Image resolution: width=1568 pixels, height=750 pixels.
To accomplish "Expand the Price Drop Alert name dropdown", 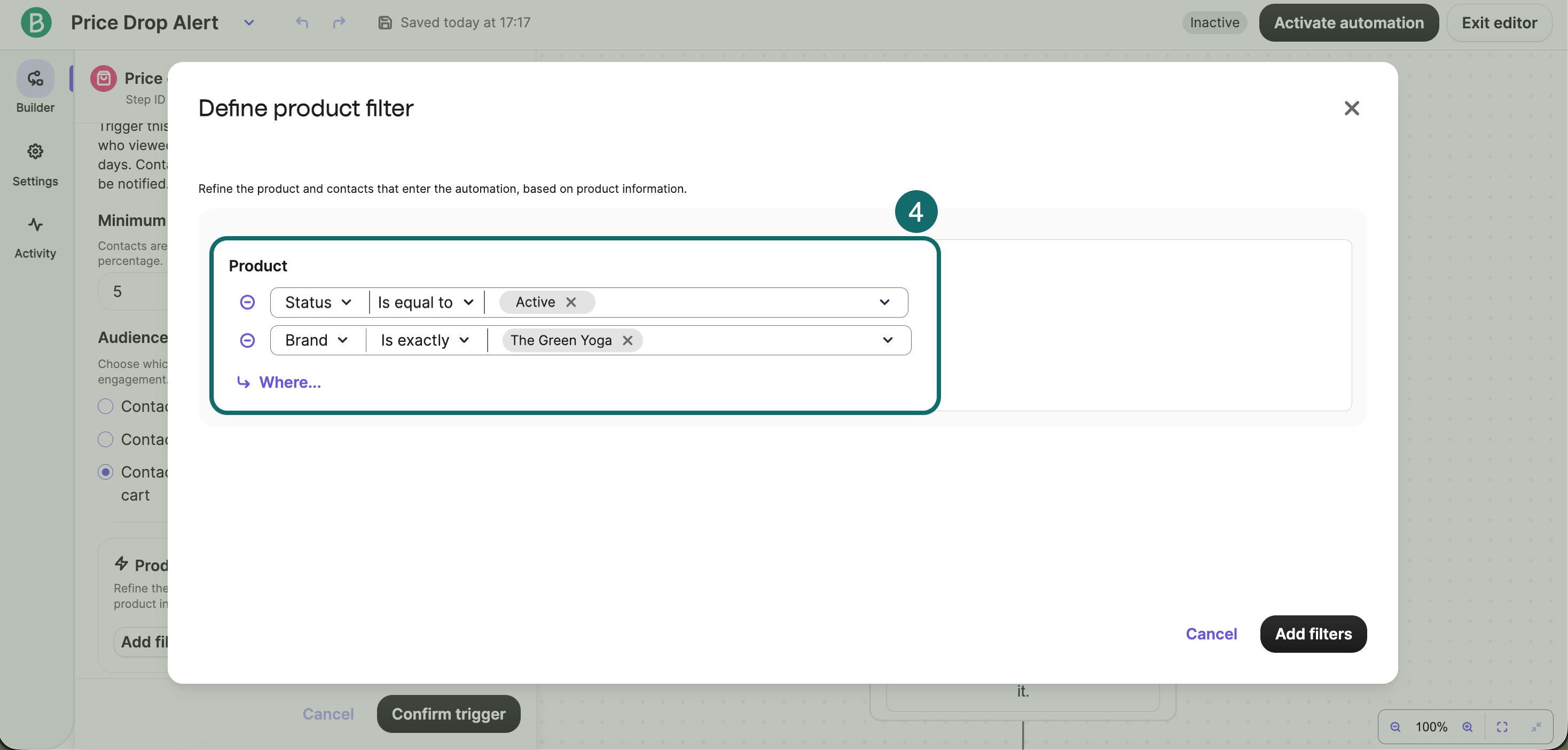I will 249,22.
